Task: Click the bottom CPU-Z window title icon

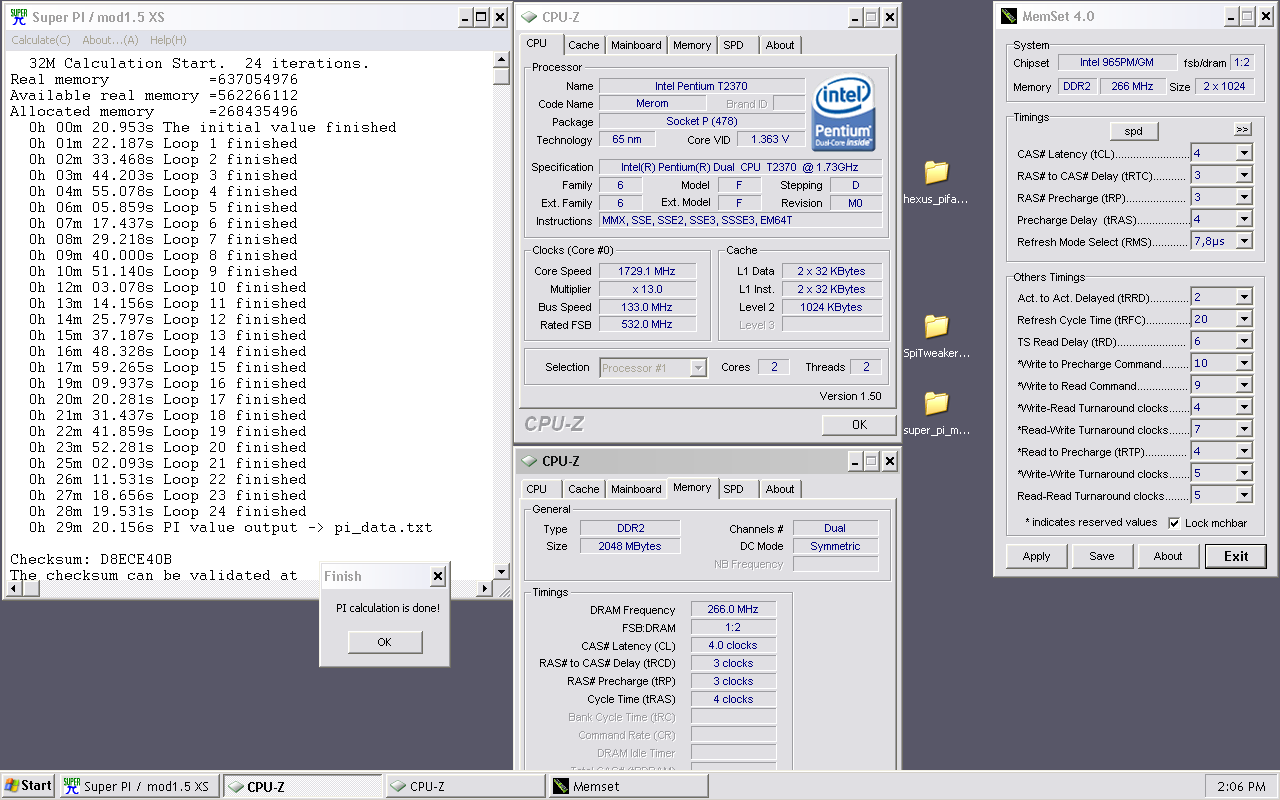Action: [x=529, y=461]
